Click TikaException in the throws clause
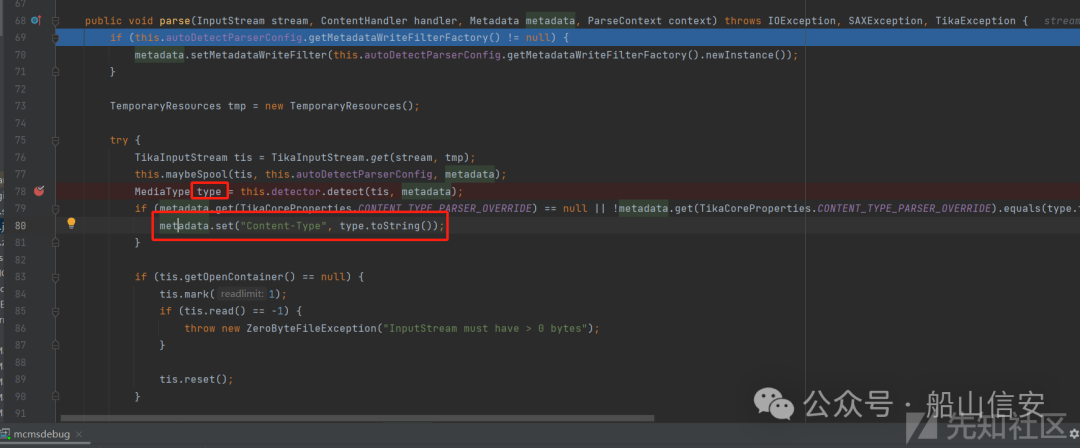The image size is (1080, 448). (x=975, y=21)
